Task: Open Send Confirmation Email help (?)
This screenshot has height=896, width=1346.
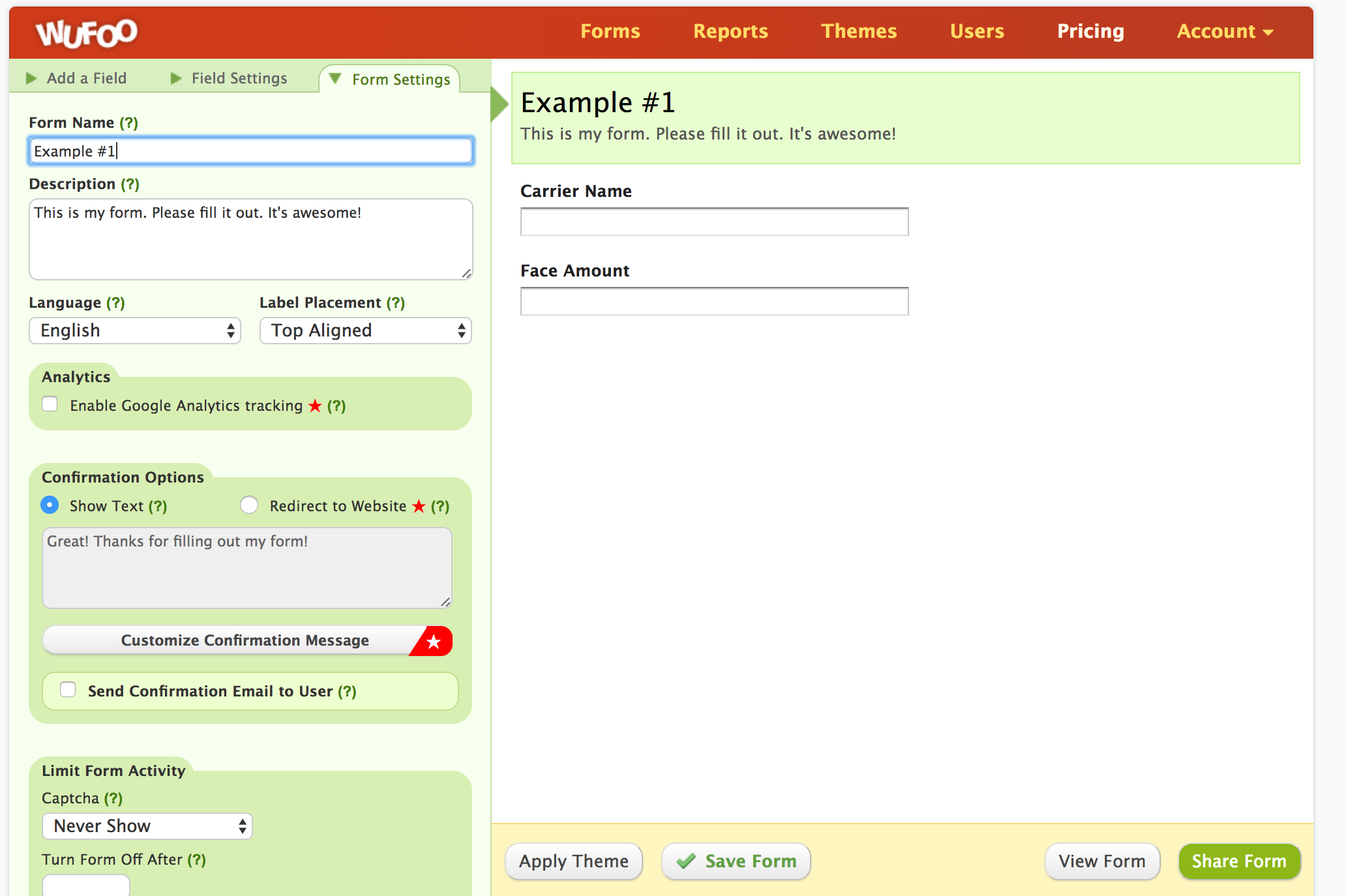Action: pos(347,691)
